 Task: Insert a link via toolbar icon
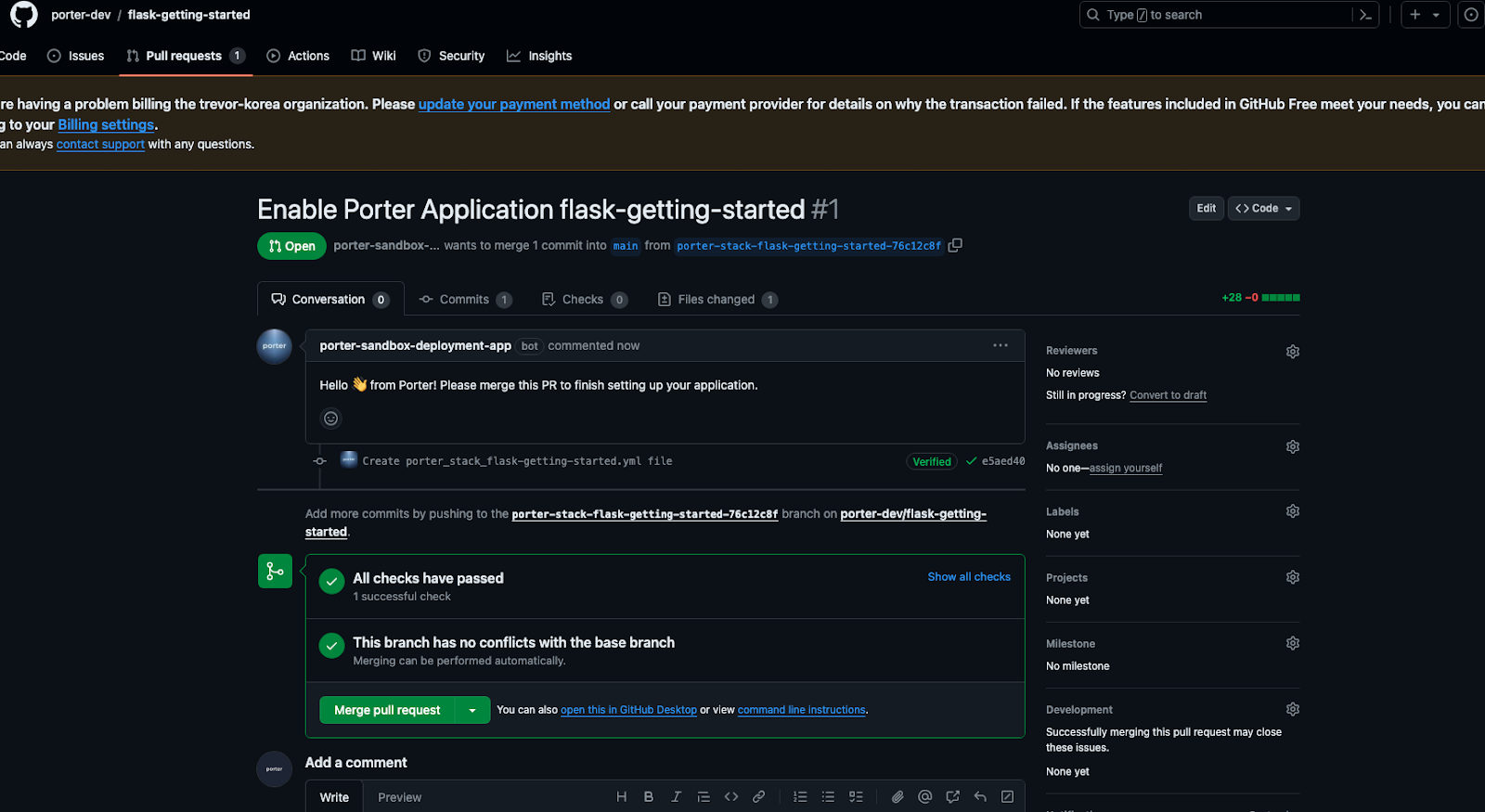(758, 797)
